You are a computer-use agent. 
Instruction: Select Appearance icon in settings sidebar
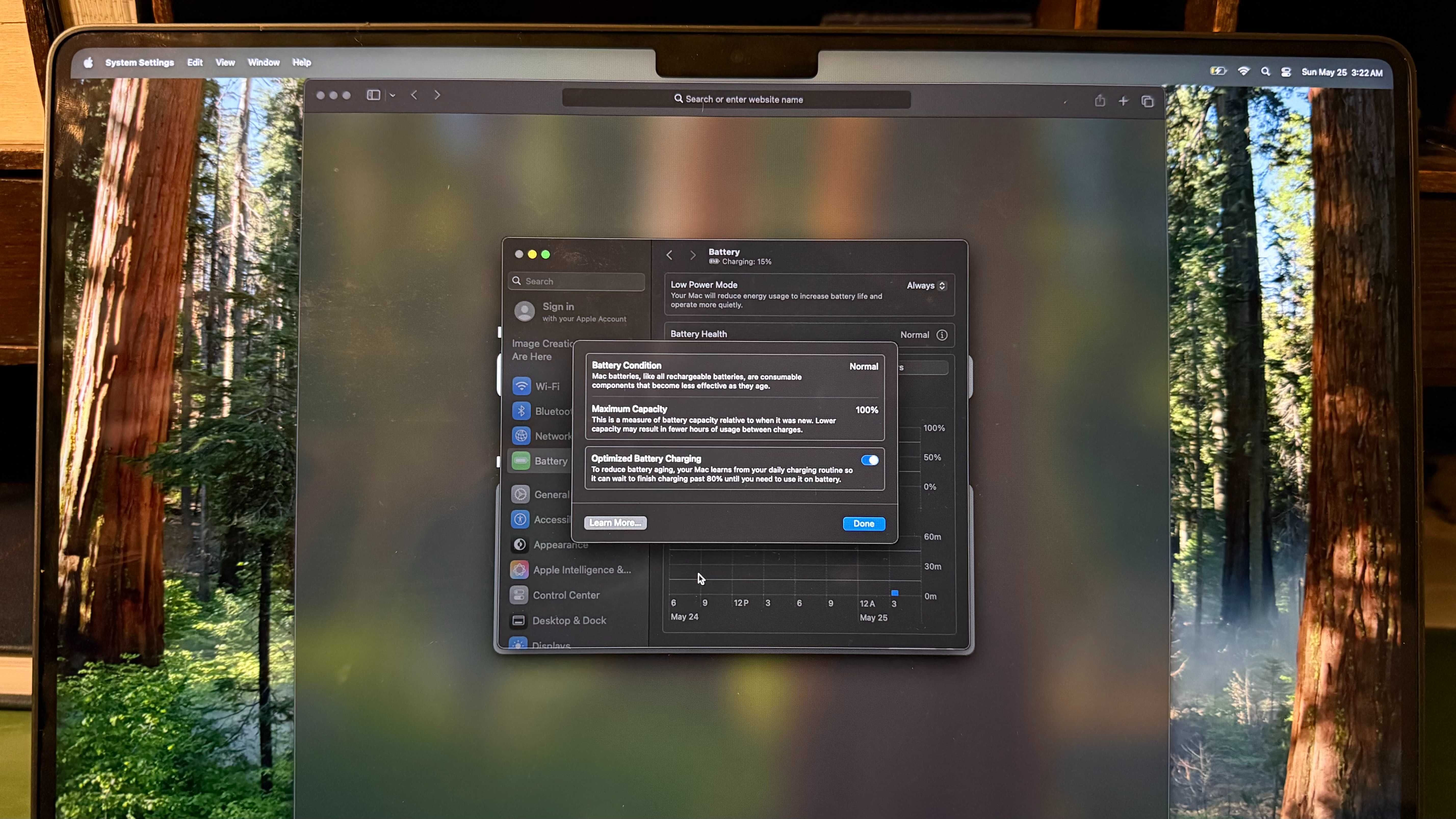tap(519, 544)
